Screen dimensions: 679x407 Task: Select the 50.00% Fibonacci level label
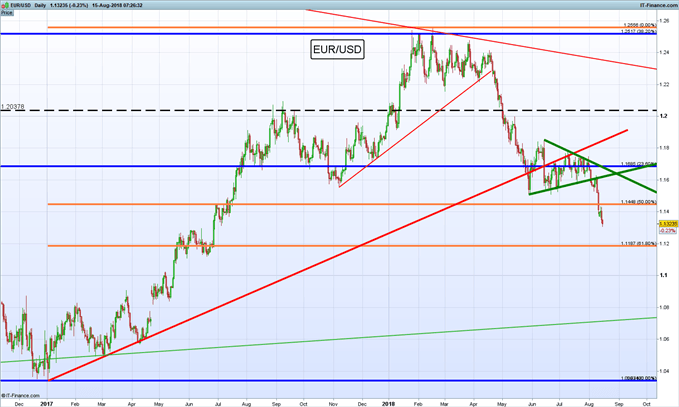point(639,202)
